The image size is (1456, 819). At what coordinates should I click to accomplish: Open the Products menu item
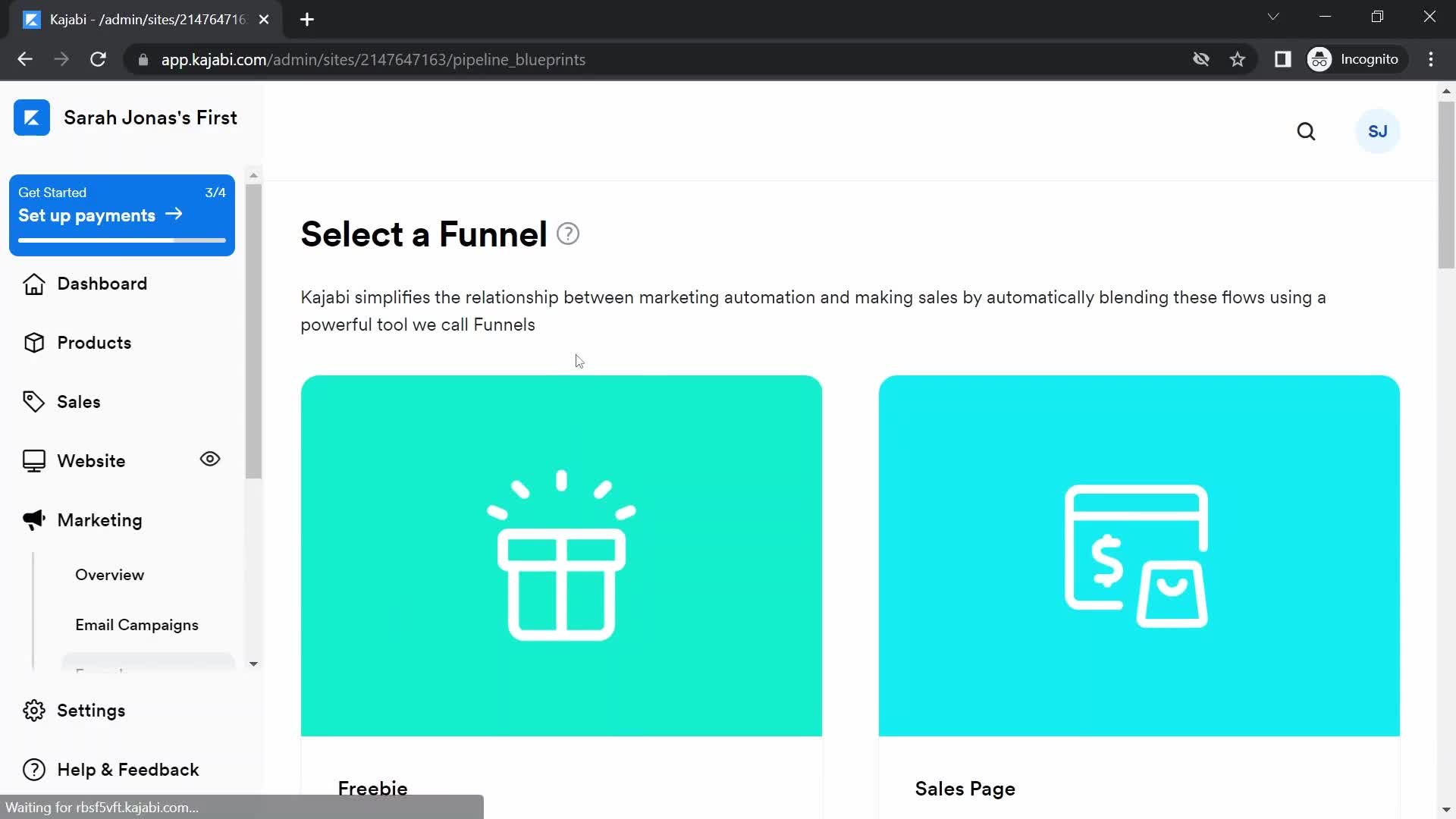(94, 343)
